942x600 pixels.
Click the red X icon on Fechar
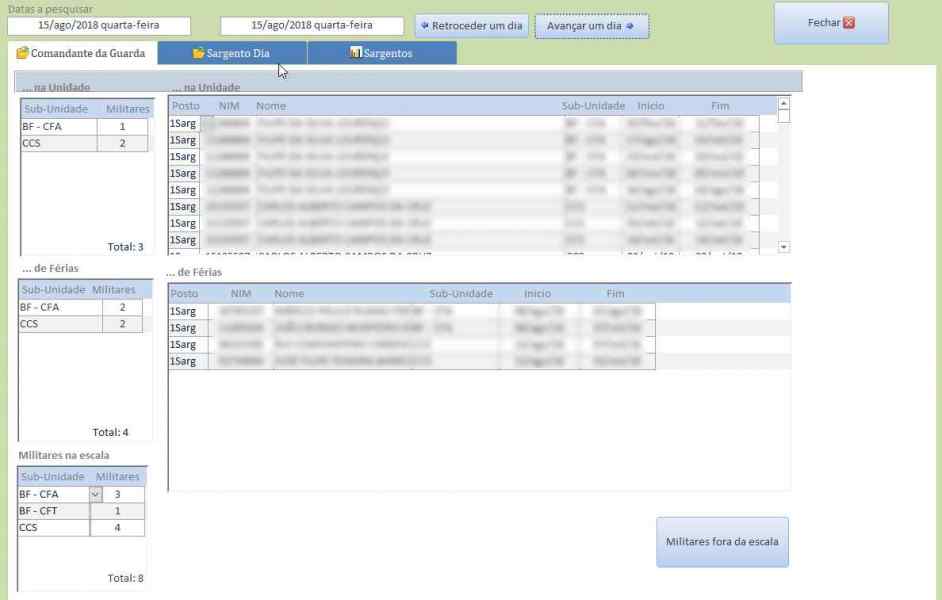coord(849,23)
